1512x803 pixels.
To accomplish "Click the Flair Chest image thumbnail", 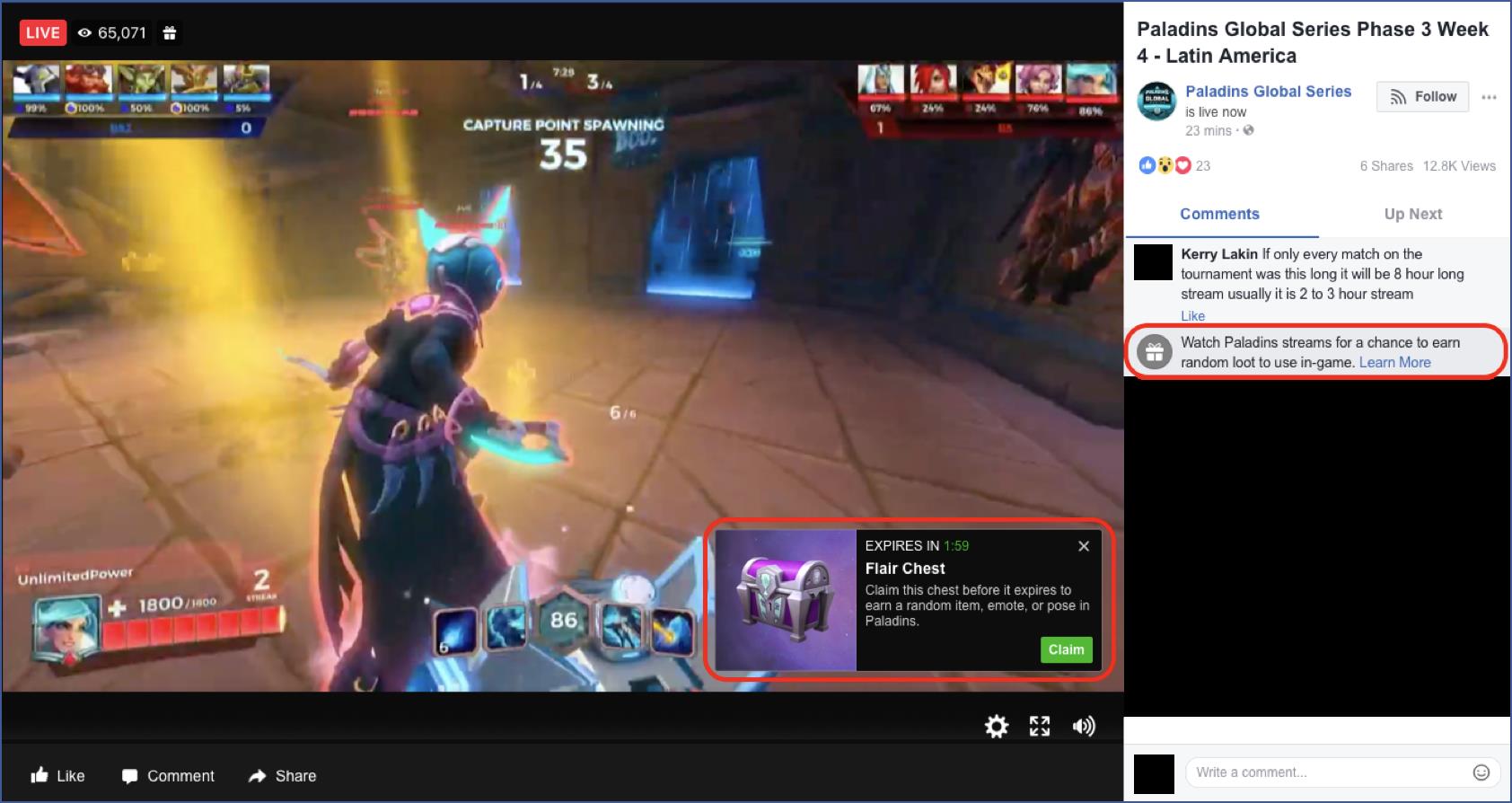I will 785,599.
